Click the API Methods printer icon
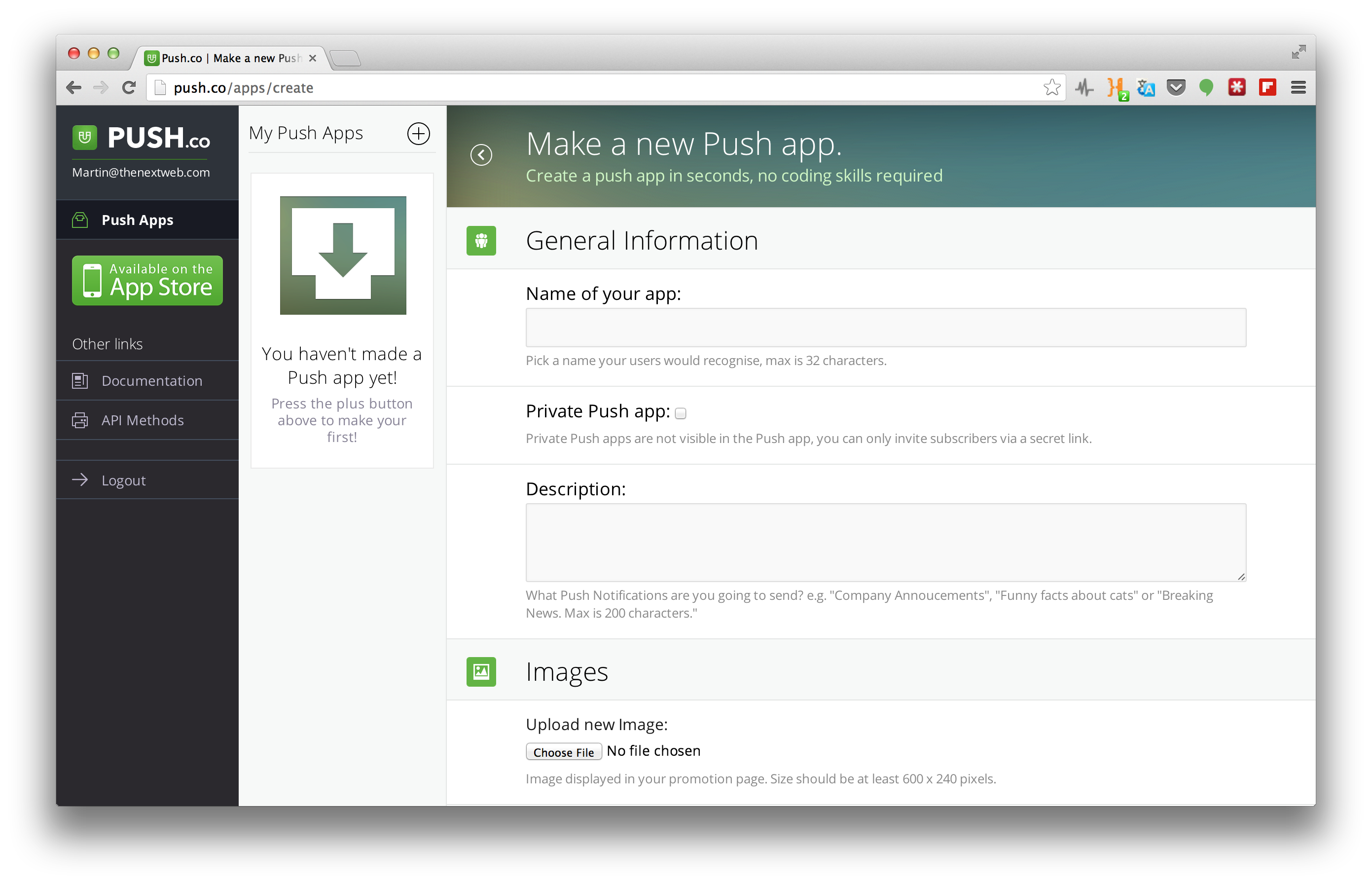This screenshot has width=1372, height=884. pos(80,420)
